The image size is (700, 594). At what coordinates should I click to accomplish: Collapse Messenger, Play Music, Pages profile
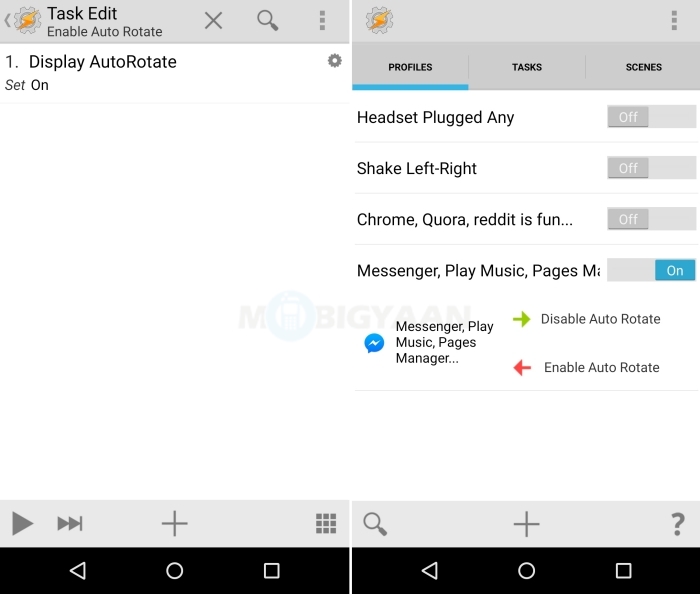click(x=479, y=270)
